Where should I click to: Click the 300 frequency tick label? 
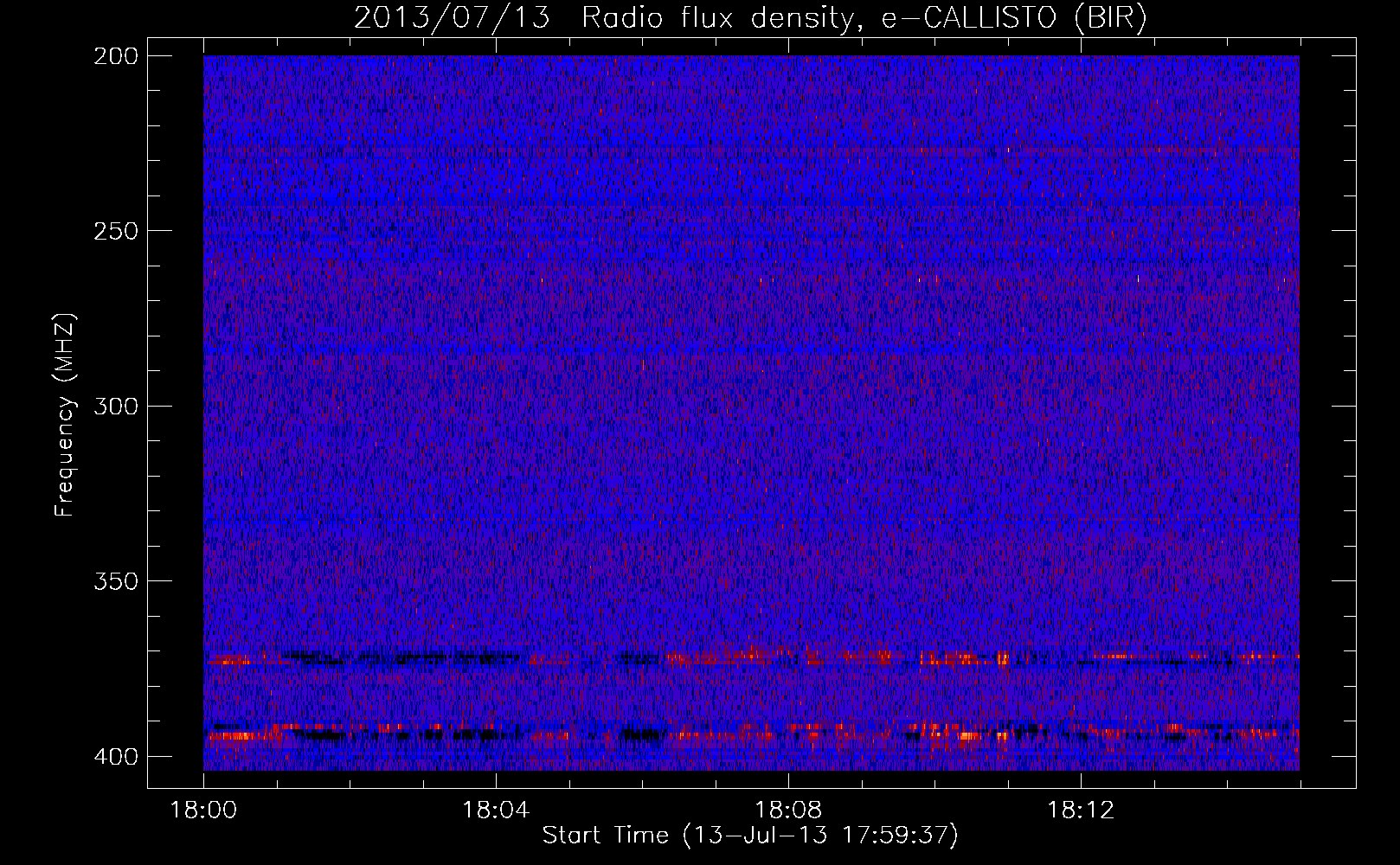(x=116, y=406)
